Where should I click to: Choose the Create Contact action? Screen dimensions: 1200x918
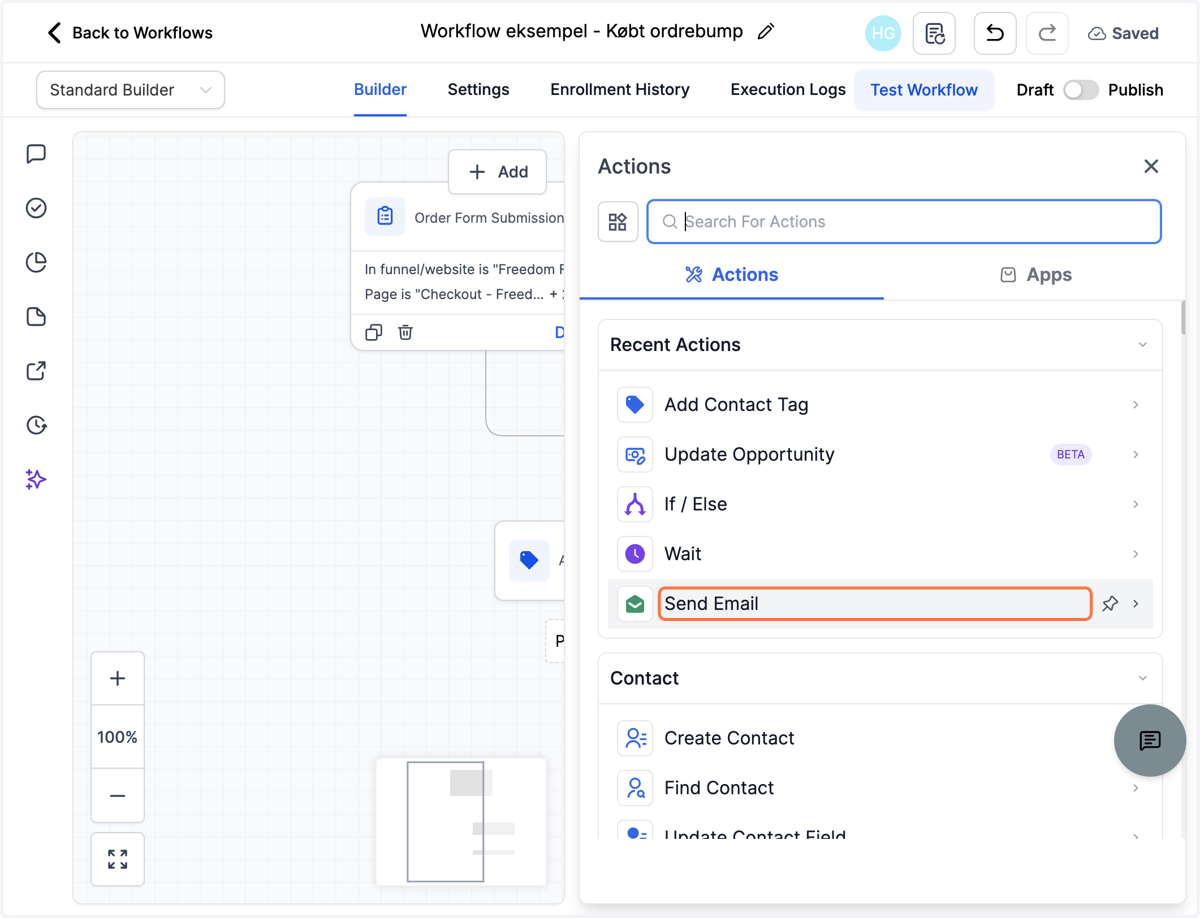880,738
